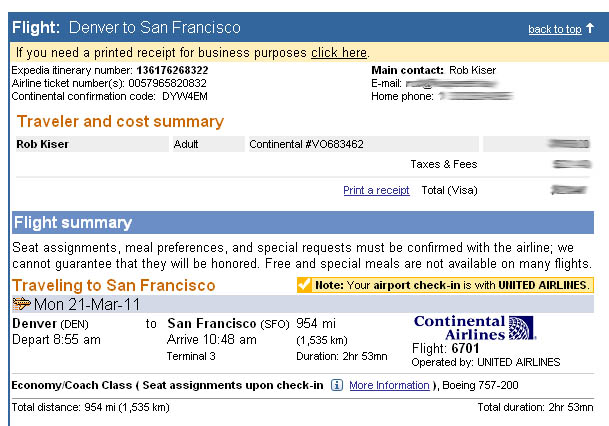Click the info icon beside More Information
Screen dimensions: 609x426
click(x=336, y=385)
